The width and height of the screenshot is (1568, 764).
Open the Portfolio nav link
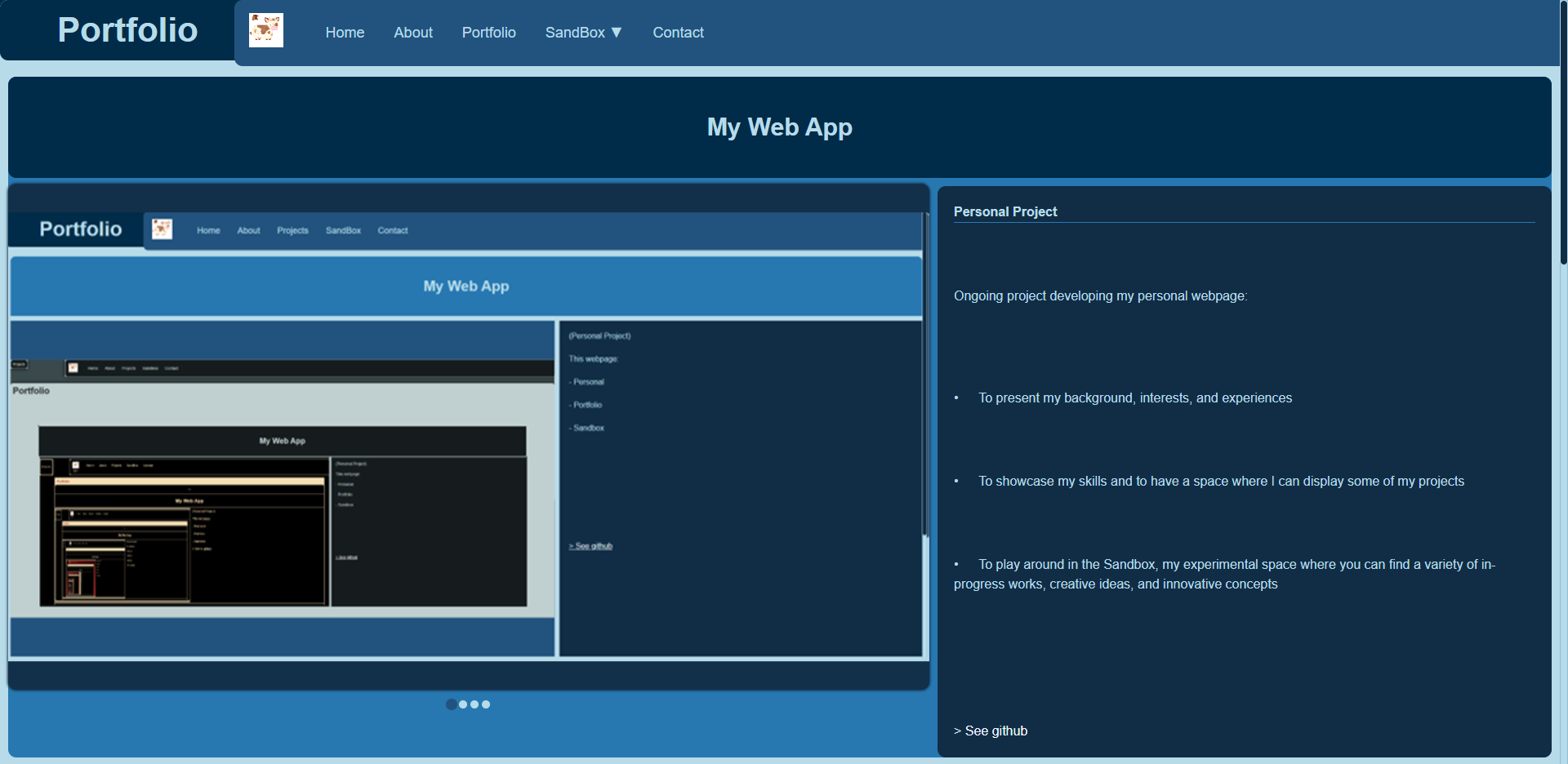488,33
